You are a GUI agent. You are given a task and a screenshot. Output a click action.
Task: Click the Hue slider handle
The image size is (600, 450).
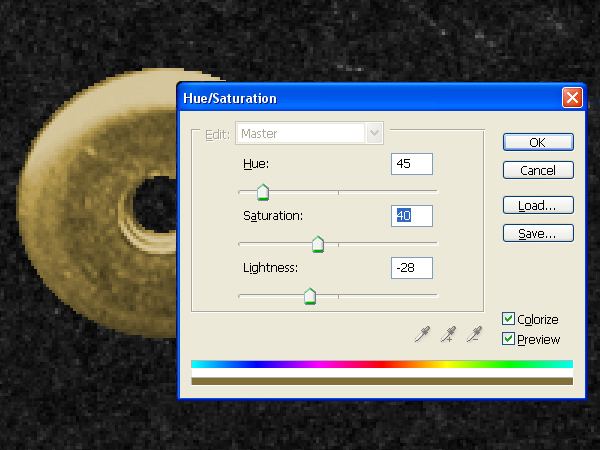(x=263, y=192)
